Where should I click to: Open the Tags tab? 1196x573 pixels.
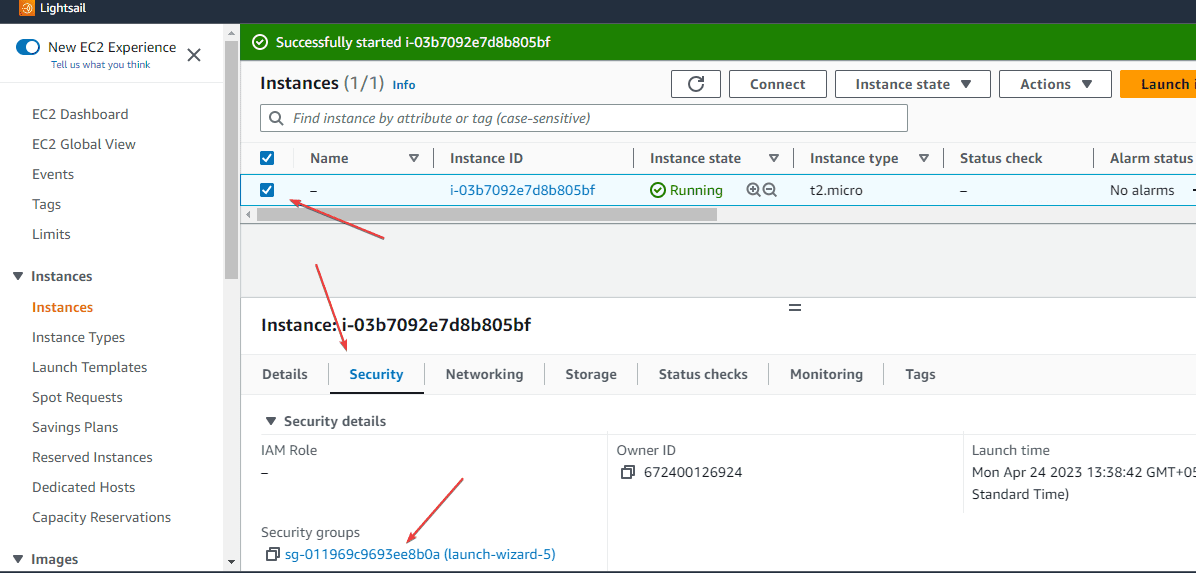click(921, 375)
